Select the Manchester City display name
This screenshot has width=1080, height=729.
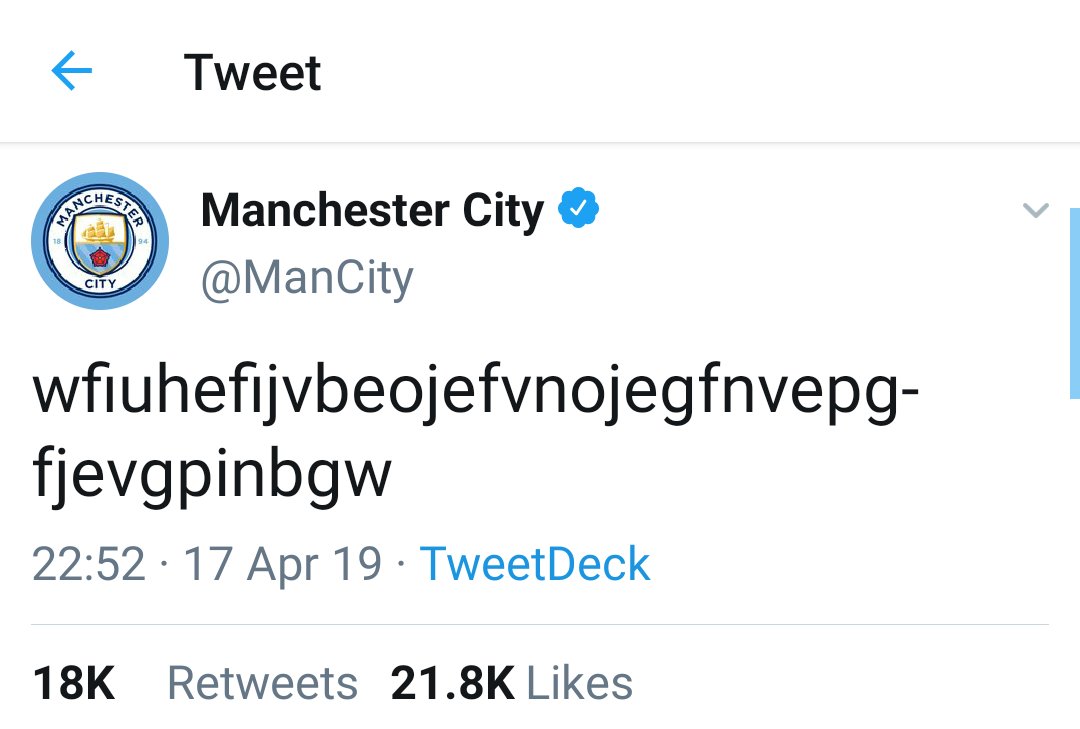371,211
